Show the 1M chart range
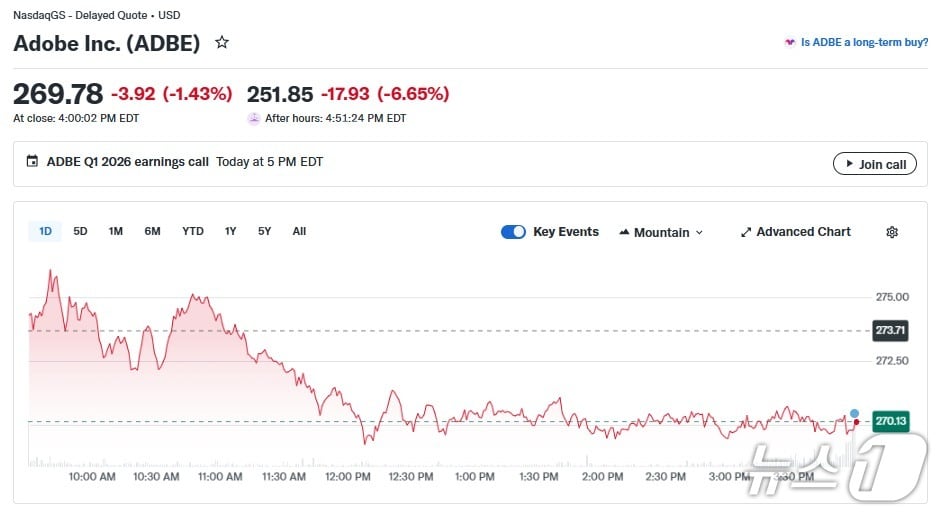Image resolution: width=941 pixels, height=515 pixels. tap(116, 232)
